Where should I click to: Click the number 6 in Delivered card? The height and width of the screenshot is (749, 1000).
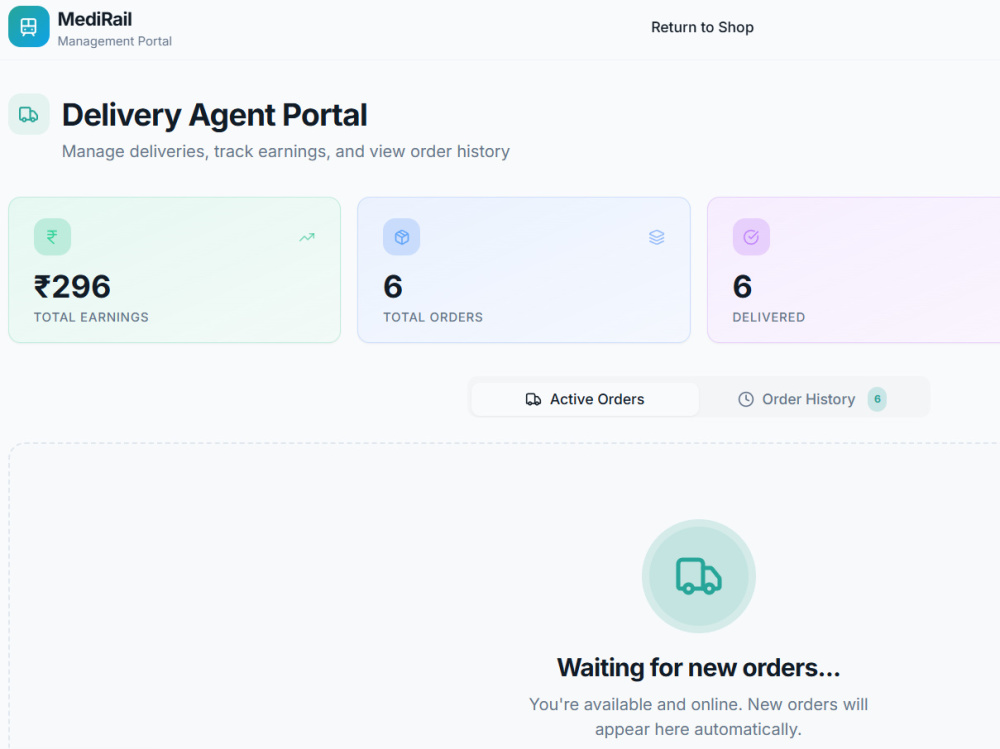742,286
